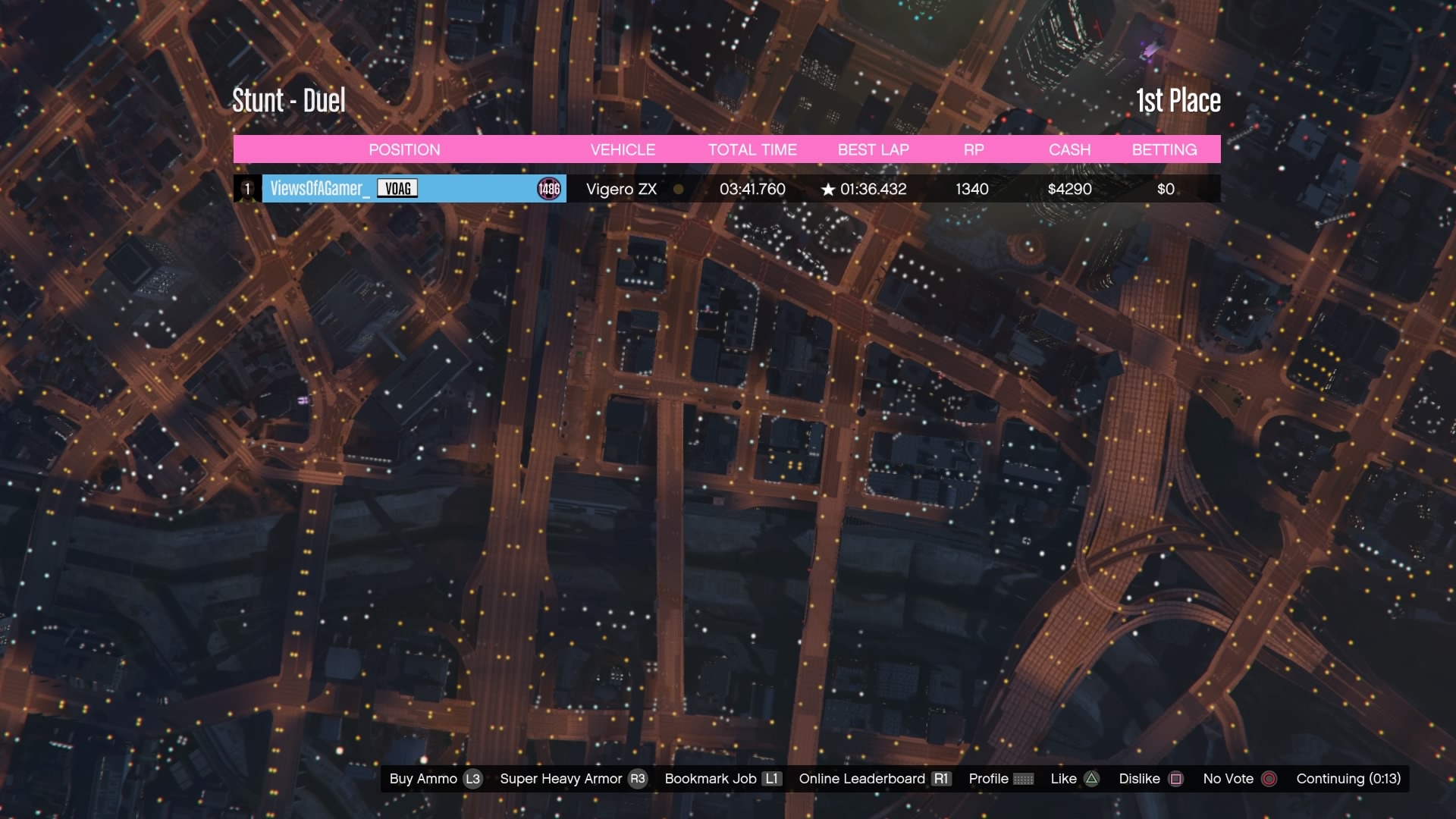The image size is (1456, 819).
Task: Click the CASH column header
Action: [x=1070, y=149]
